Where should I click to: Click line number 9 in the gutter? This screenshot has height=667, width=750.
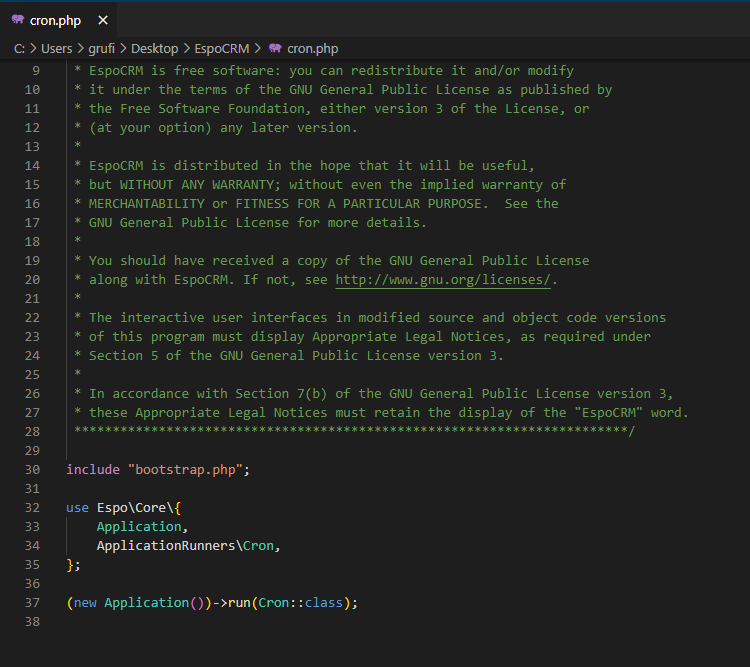click(36, 71)
